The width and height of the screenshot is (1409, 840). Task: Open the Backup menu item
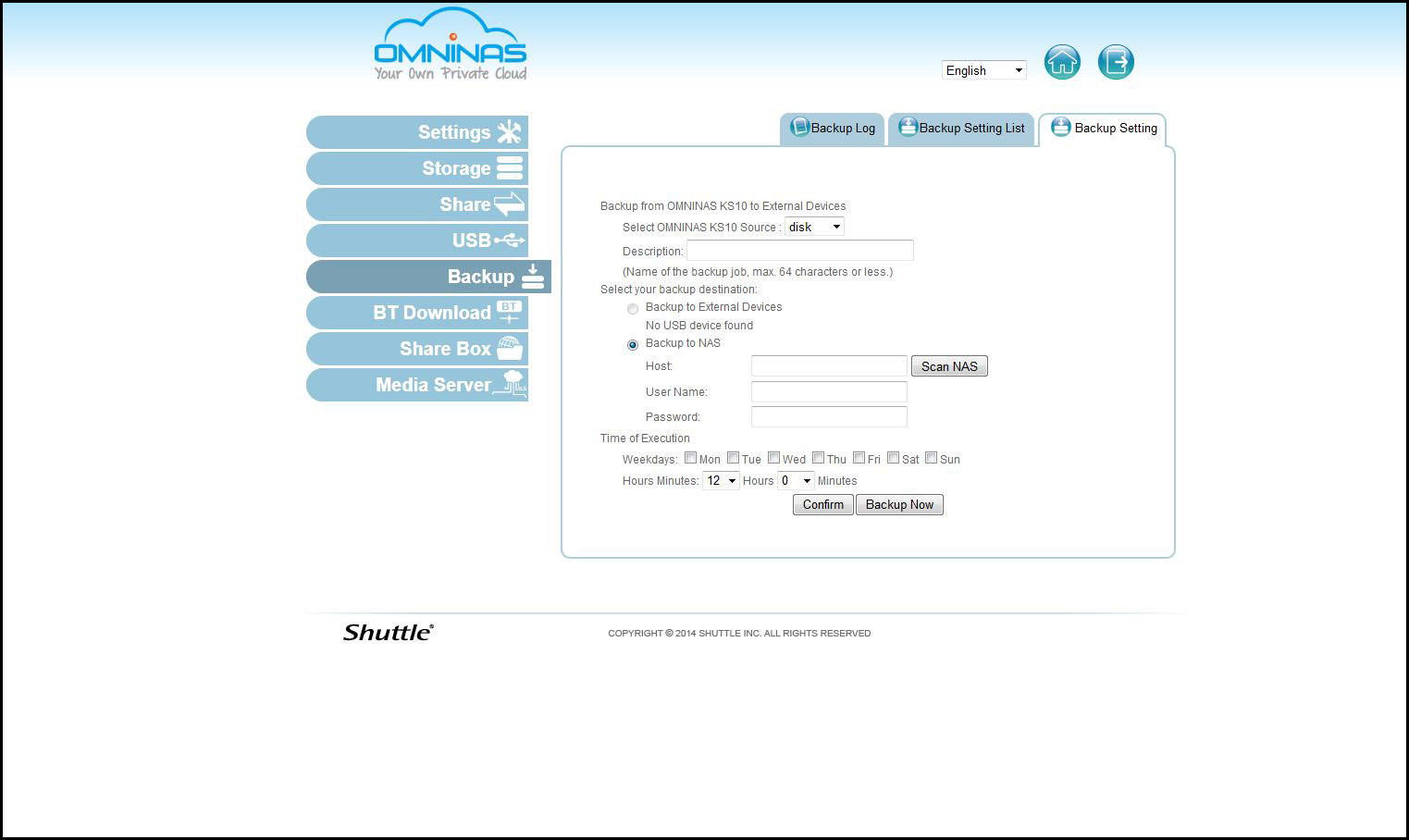[428, 277]
